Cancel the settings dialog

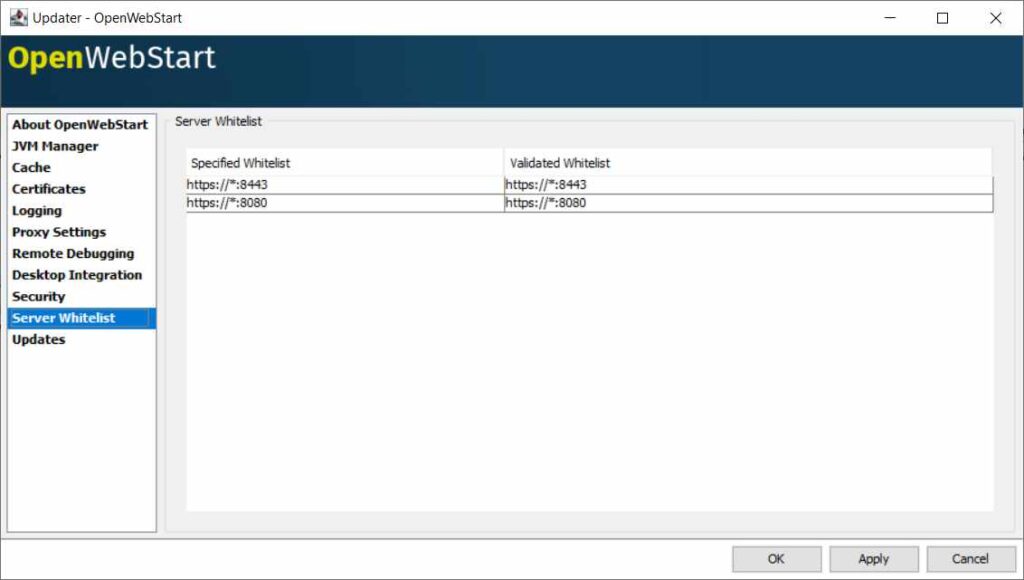970,559
